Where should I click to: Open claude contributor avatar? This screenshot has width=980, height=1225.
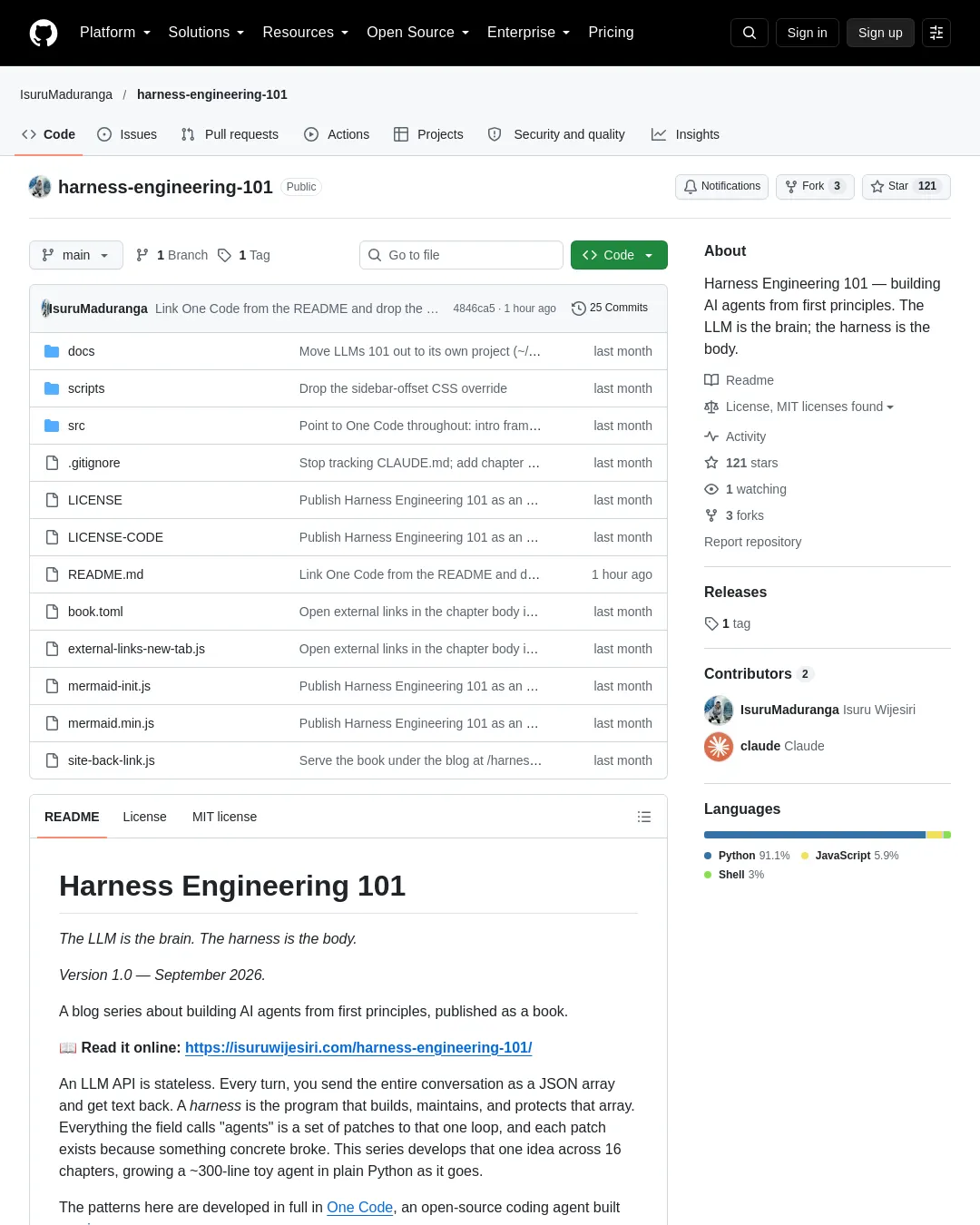tap(719, 746)
